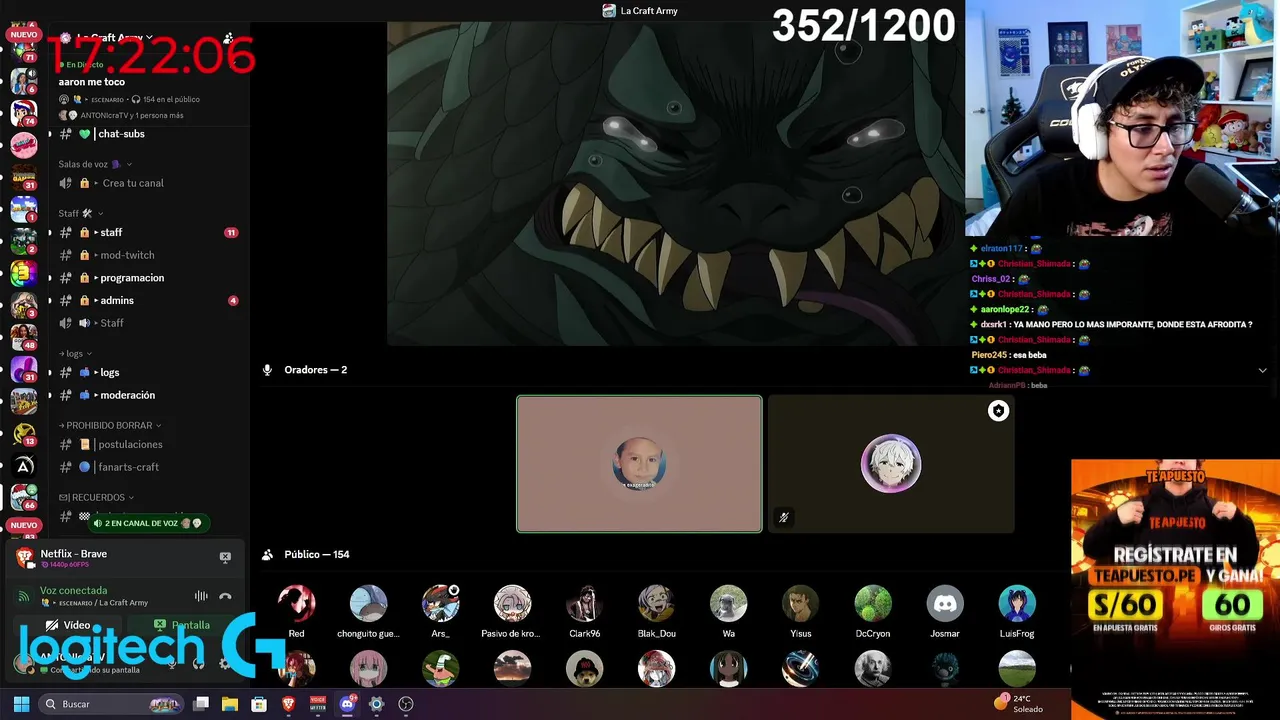Open audience member Red's avatar
Screen dimensions: 1280x720
click(x=296, y=604)
